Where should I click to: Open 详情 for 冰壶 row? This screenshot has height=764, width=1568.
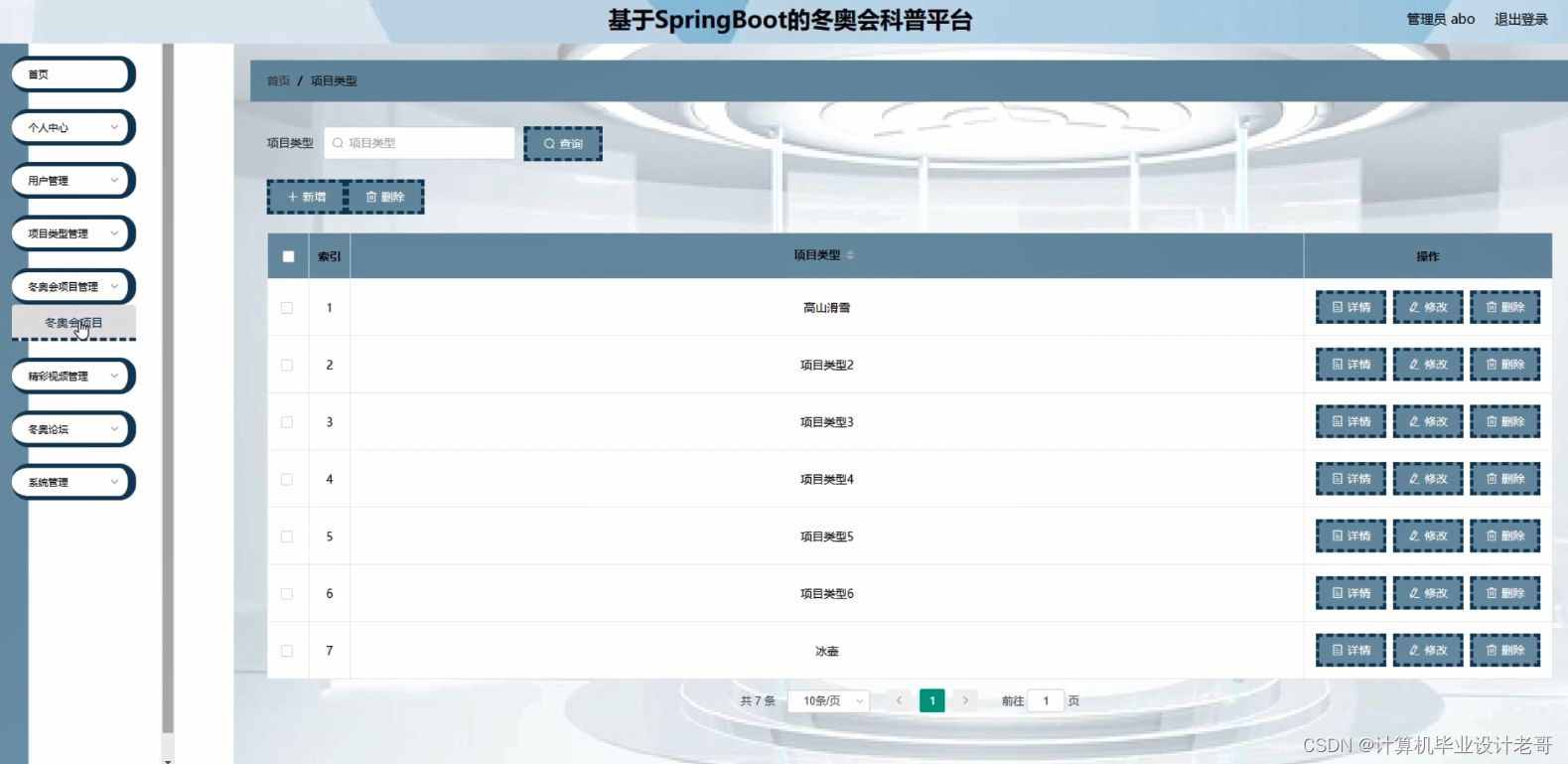pos(1351,650)
